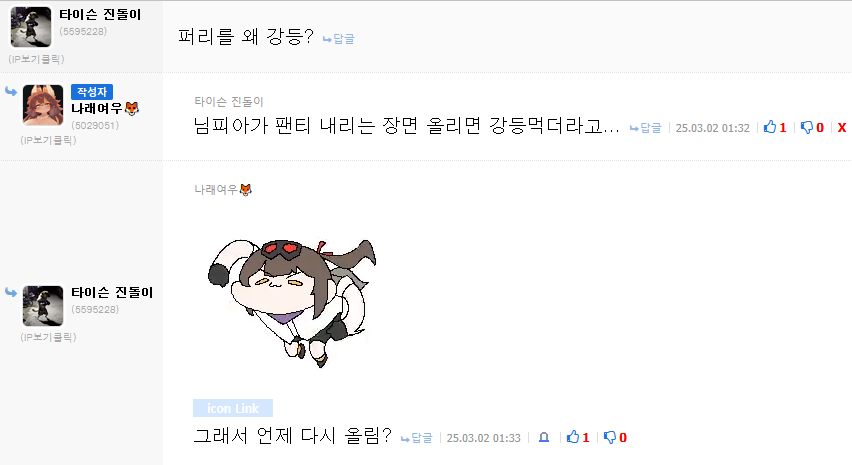852x465 pixels.
Task: Report the 01:33 comment with bell icon
Action: (544, 437)
